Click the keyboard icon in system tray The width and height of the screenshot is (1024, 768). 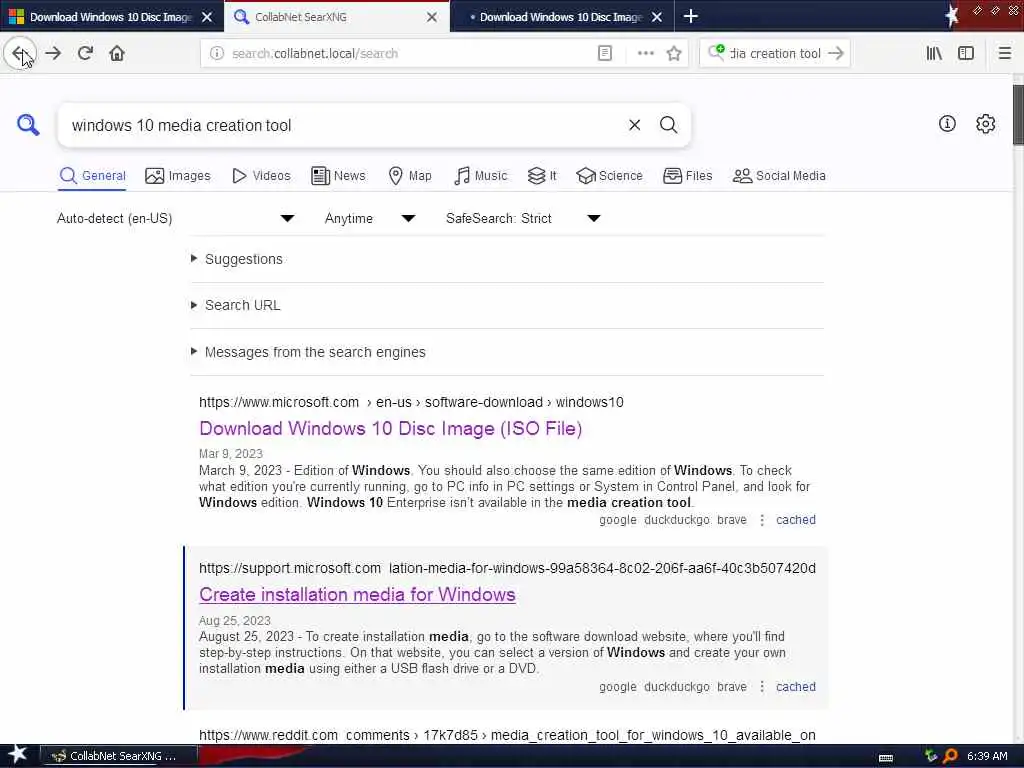click(886, 758)
